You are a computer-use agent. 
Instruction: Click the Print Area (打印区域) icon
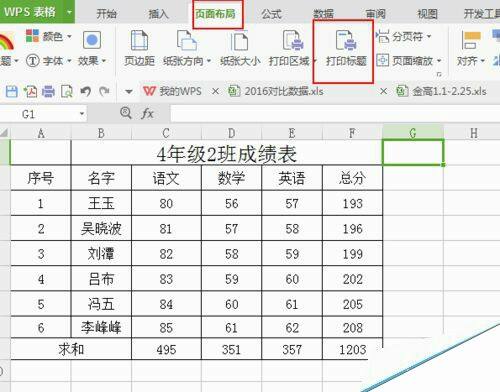[x=293, y=41]
